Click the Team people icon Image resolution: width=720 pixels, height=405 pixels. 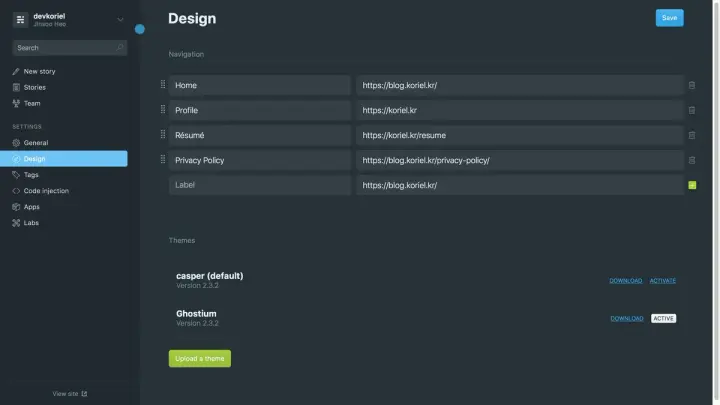[16, 103]
